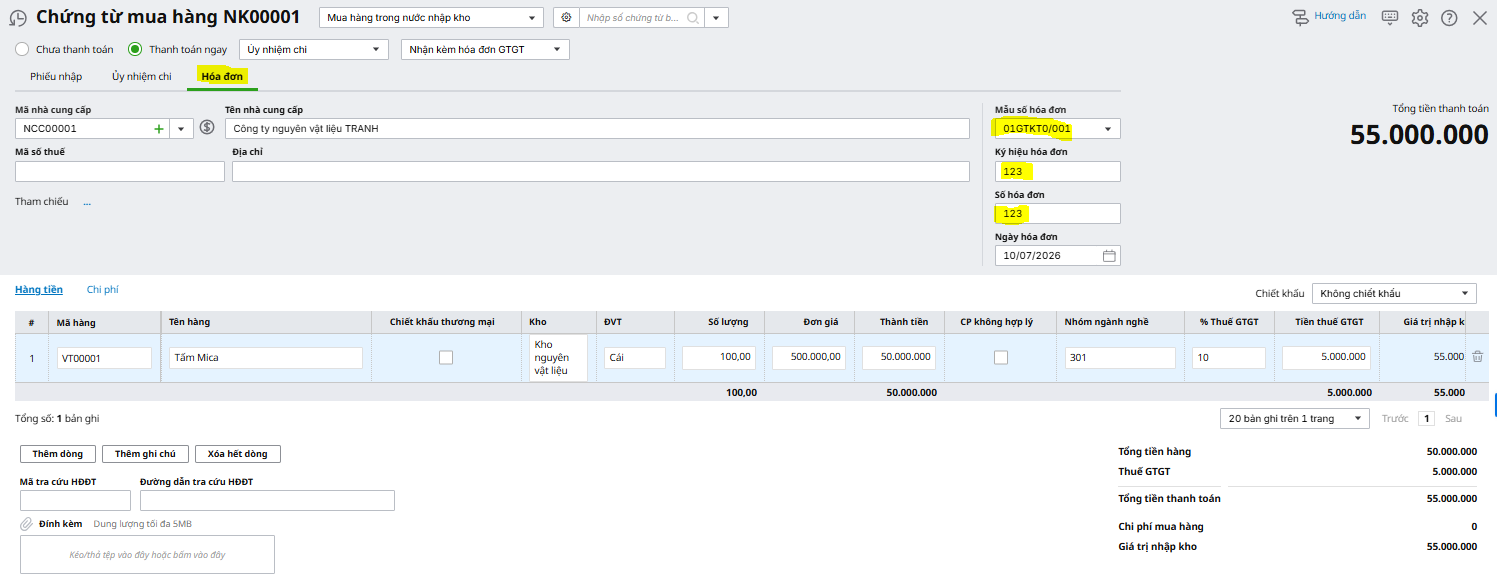Open the Ủy nhiệm chi payment method dropdown
Screen dimensions: 1497x578
313,49
